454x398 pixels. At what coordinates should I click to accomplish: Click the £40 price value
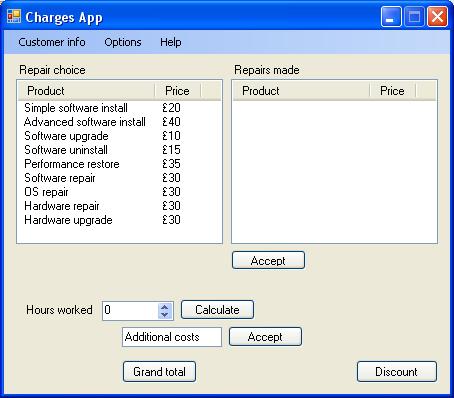tap(171, 122)
